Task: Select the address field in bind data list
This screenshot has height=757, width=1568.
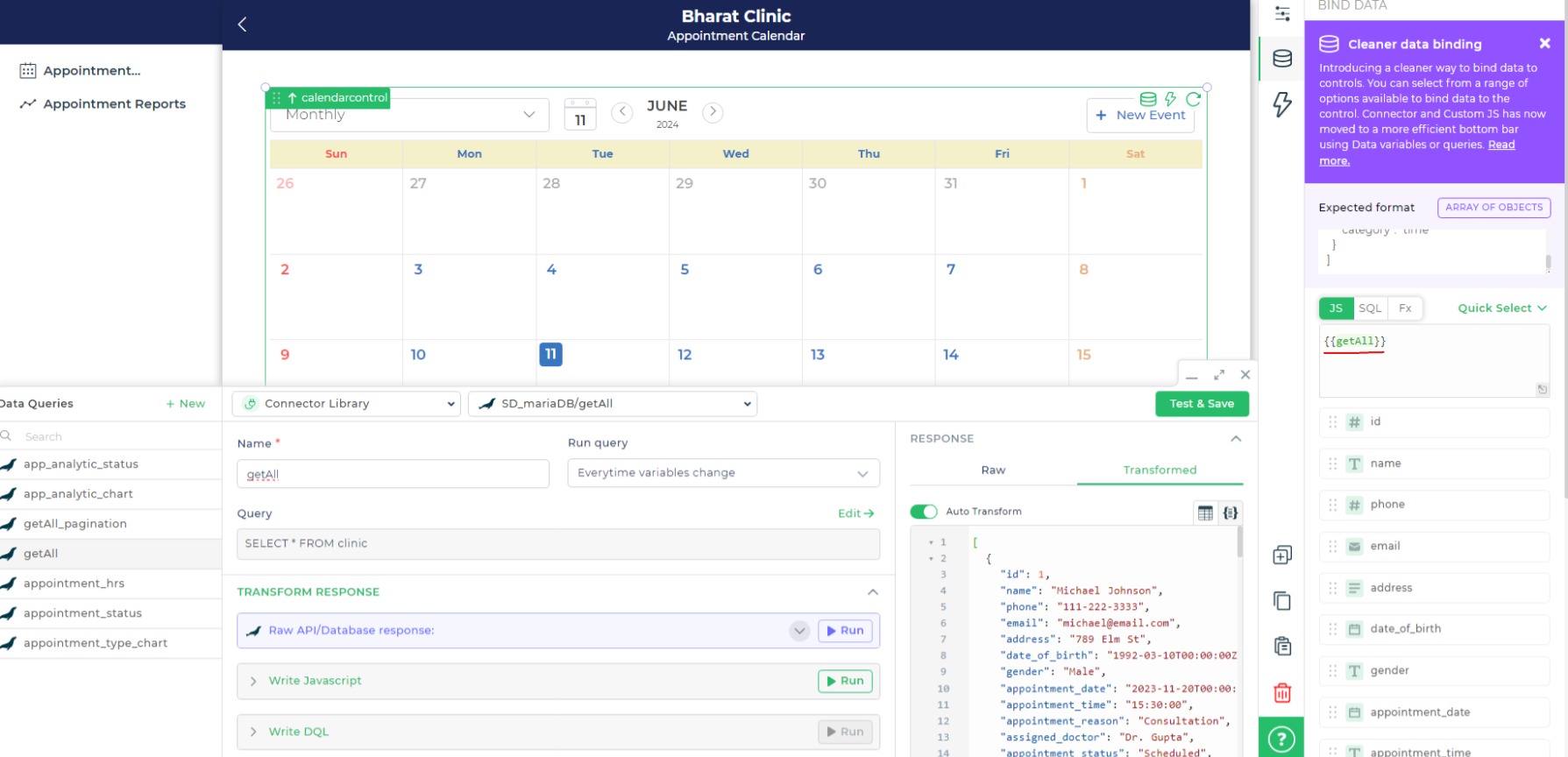Action: click(1434, 588)
